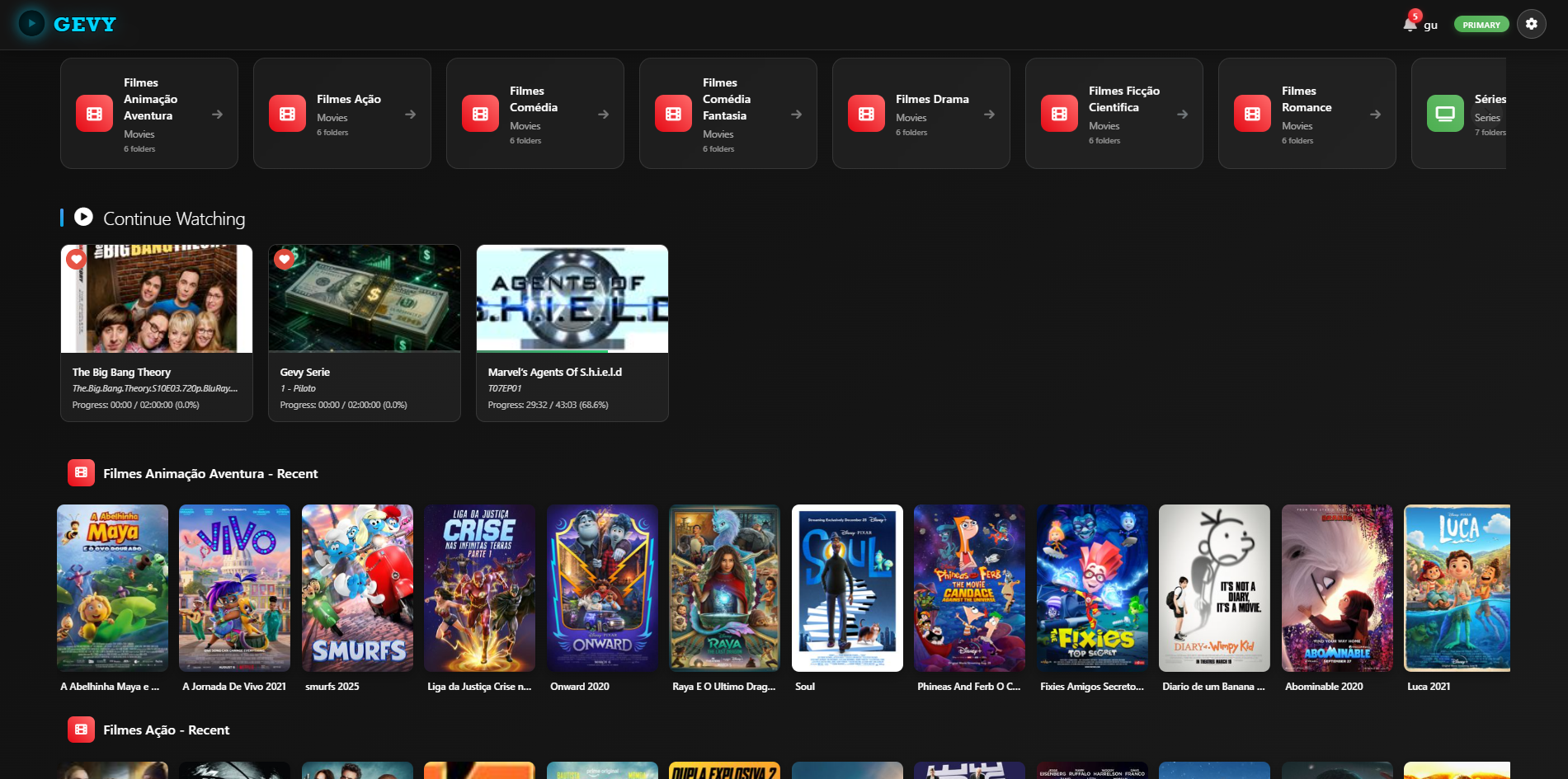
Task: Open Filmes Comédia Fantasia with its arrow
Action: coord(796,115)
